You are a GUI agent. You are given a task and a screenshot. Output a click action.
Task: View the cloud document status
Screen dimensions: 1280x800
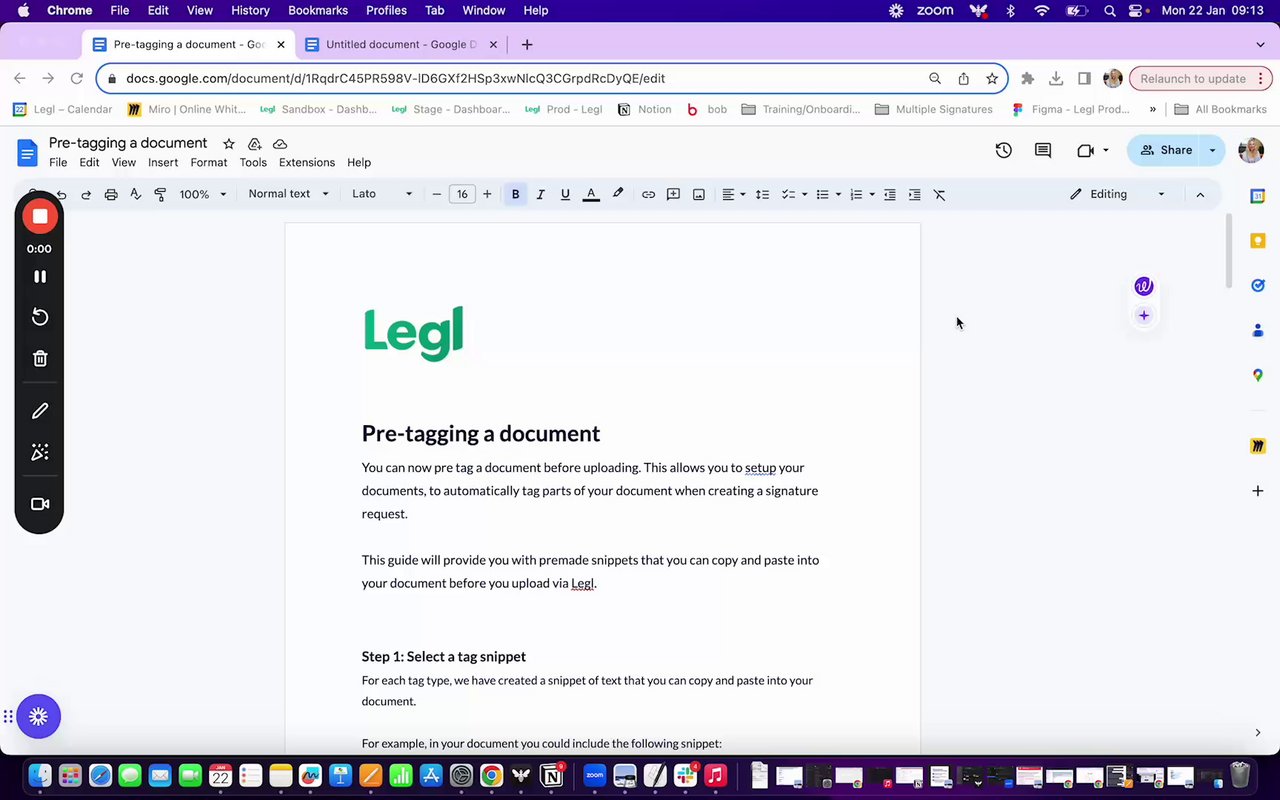280,144
